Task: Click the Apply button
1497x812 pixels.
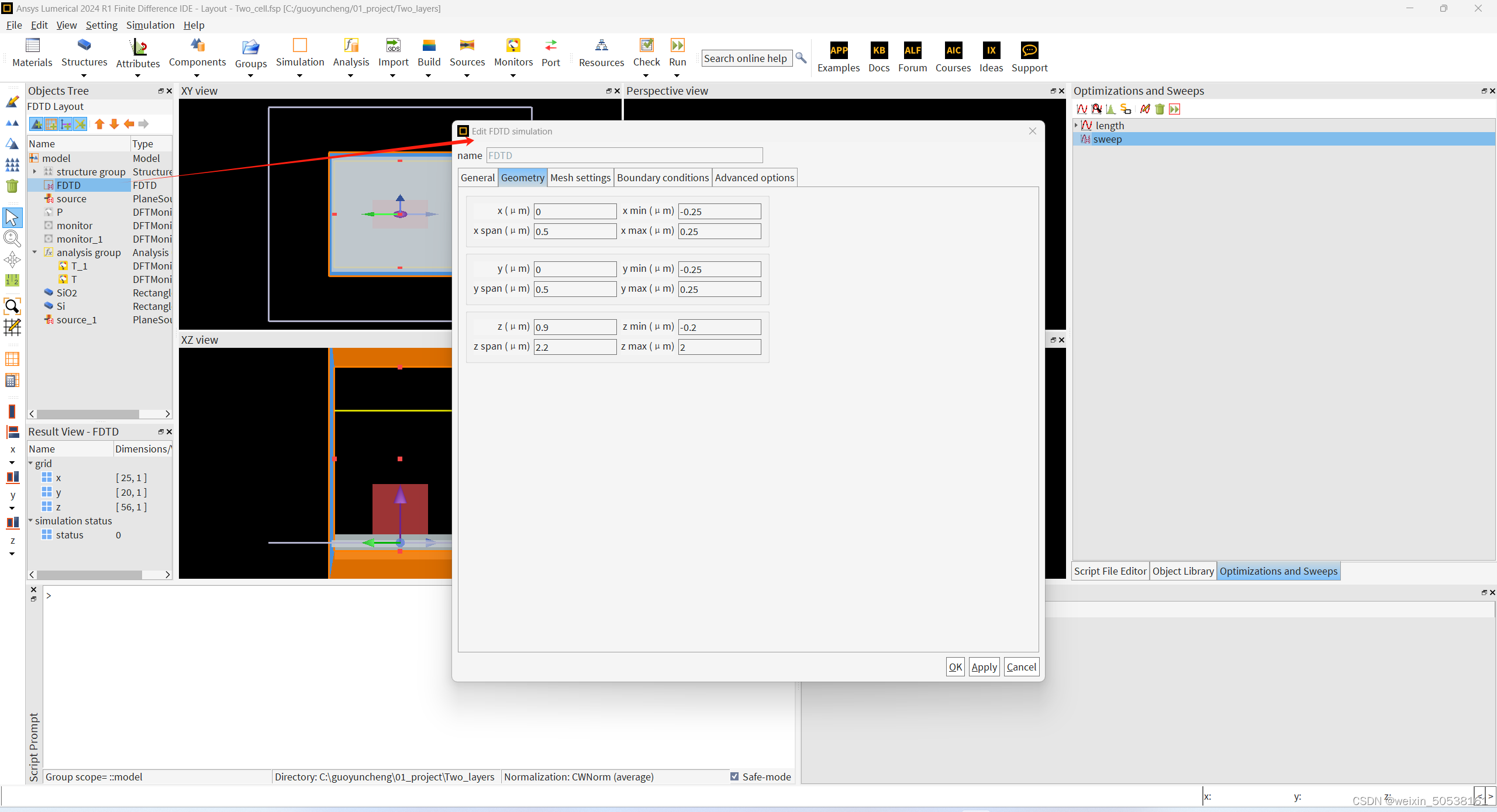Action: coord(984,666)
